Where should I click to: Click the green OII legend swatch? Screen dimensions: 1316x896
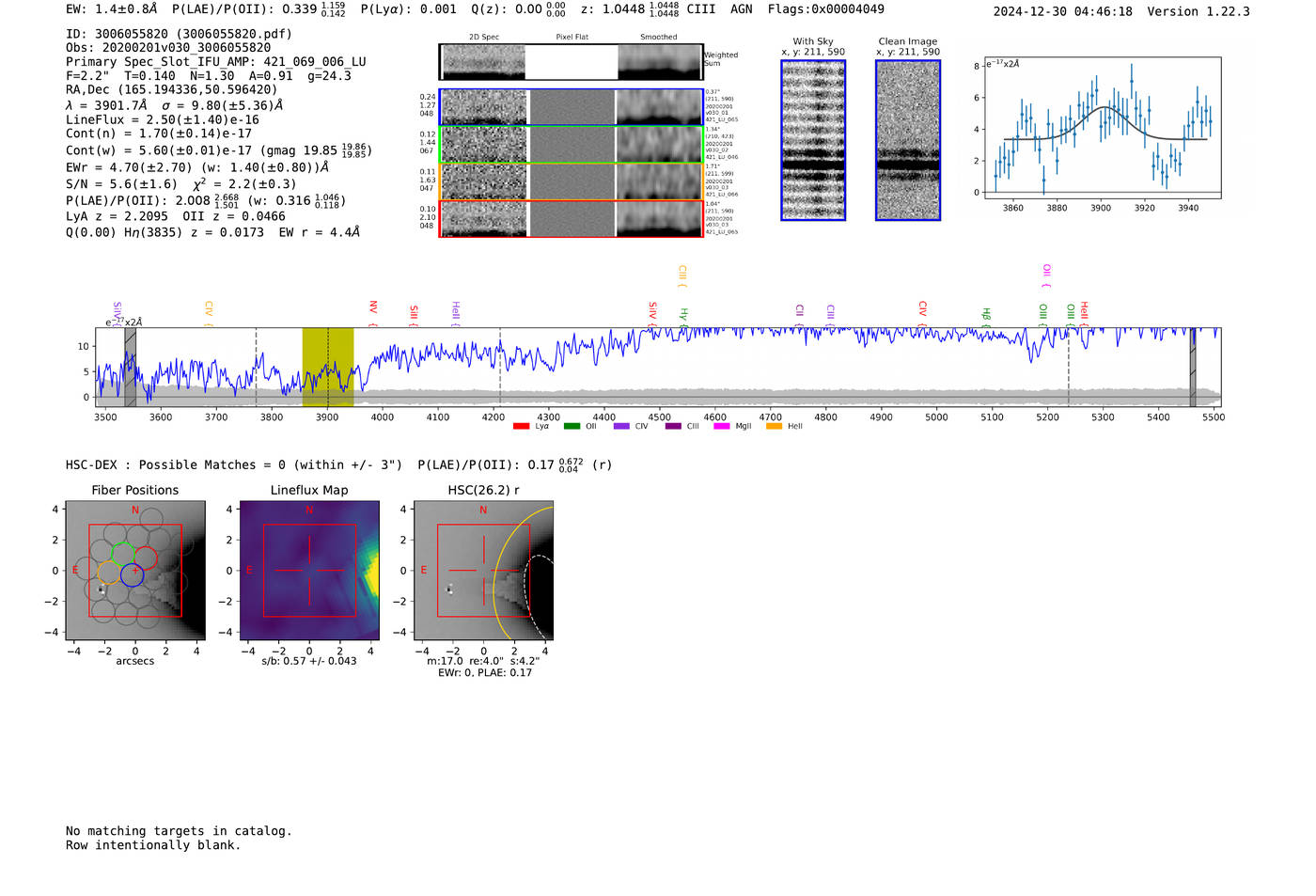572,427
